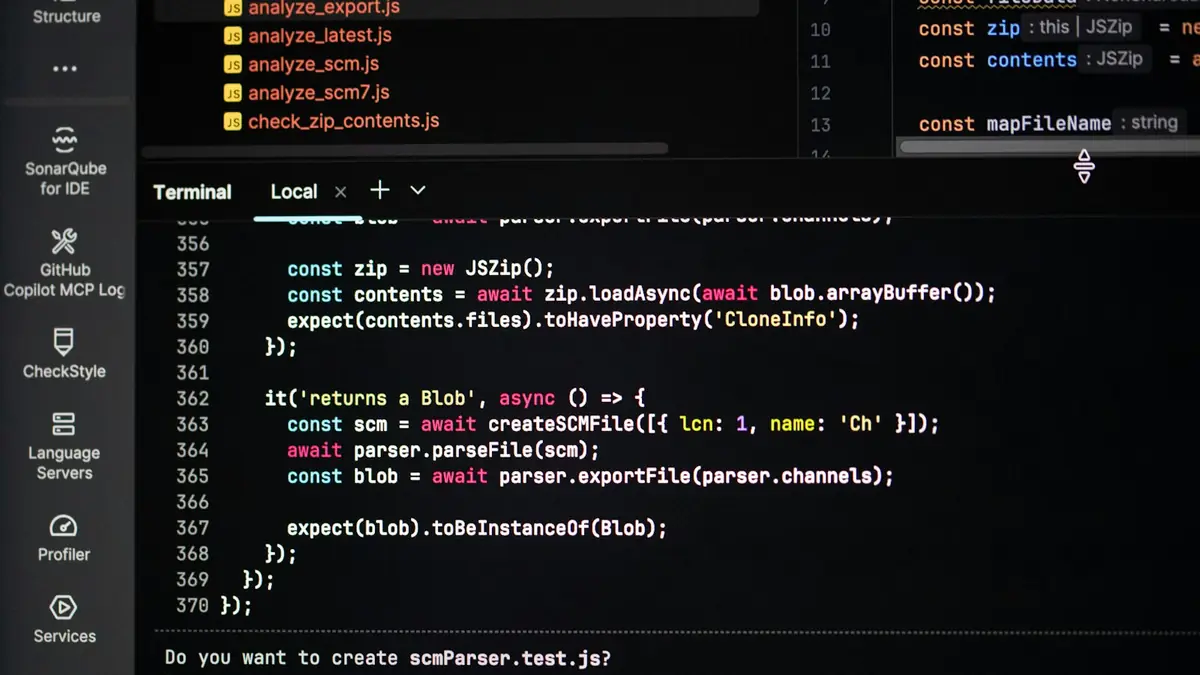Select analyze_scm.js in the file list

point(313,64)
